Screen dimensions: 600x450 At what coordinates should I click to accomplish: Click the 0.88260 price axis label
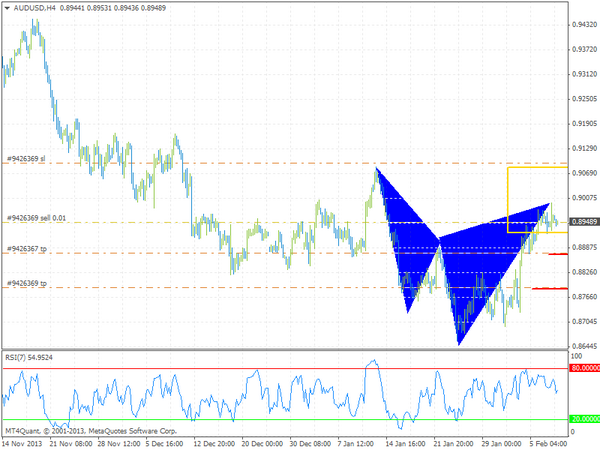tap(584, 272)
